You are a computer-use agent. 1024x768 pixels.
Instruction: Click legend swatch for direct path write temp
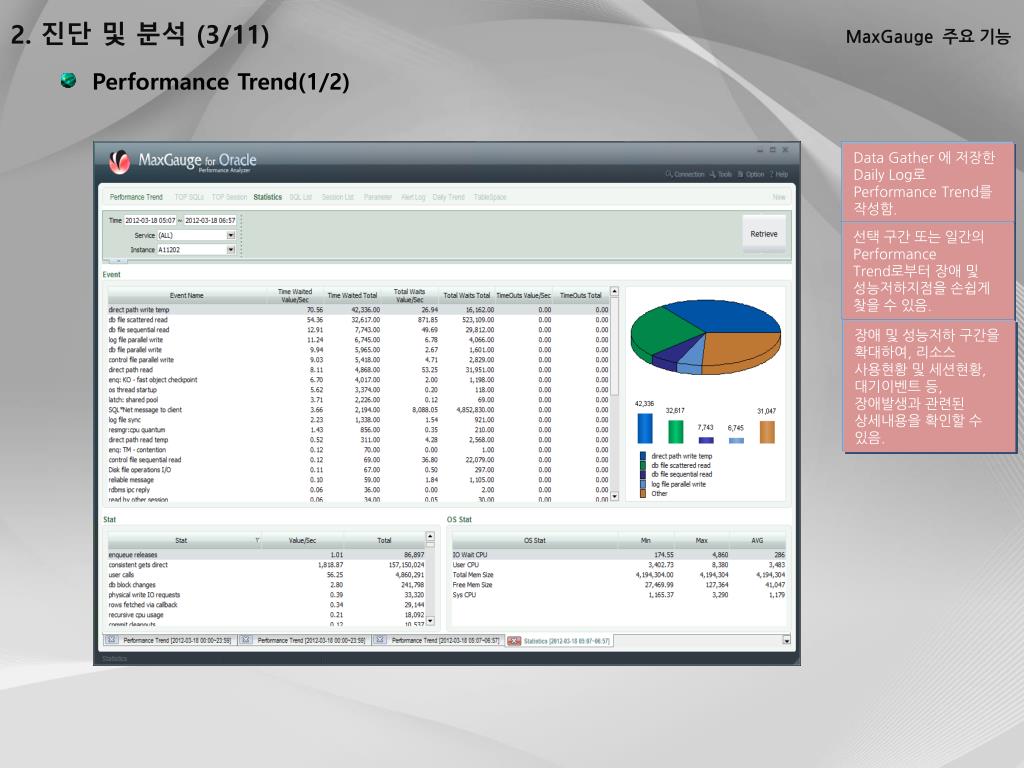point(643,456)
